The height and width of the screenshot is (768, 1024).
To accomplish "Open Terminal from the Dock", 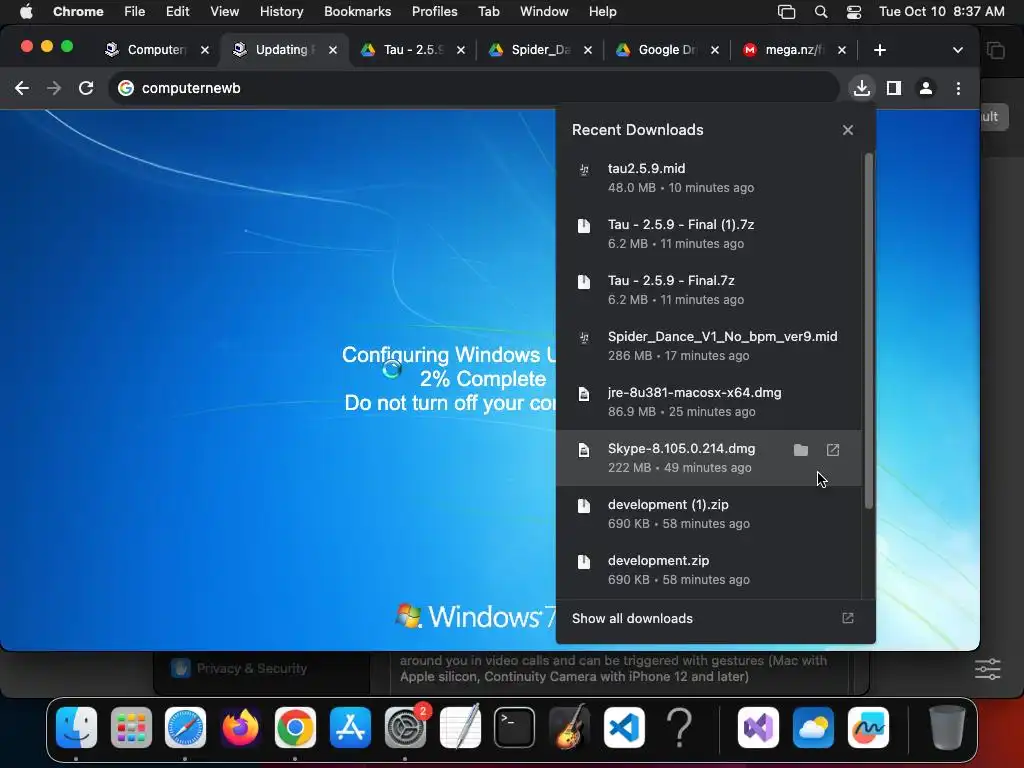I will [x=515, y=728].
